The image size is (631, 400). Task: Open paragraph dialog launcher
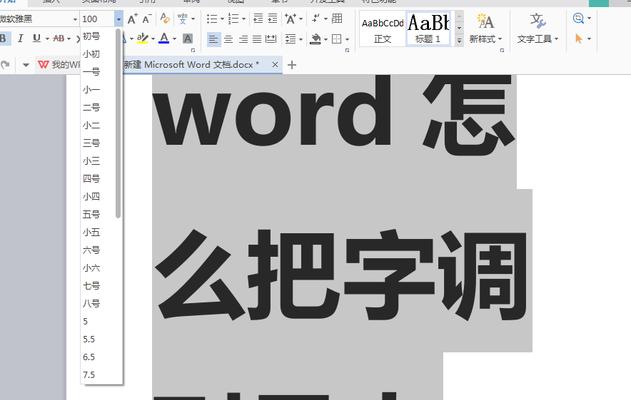click(x=347, y=50)
